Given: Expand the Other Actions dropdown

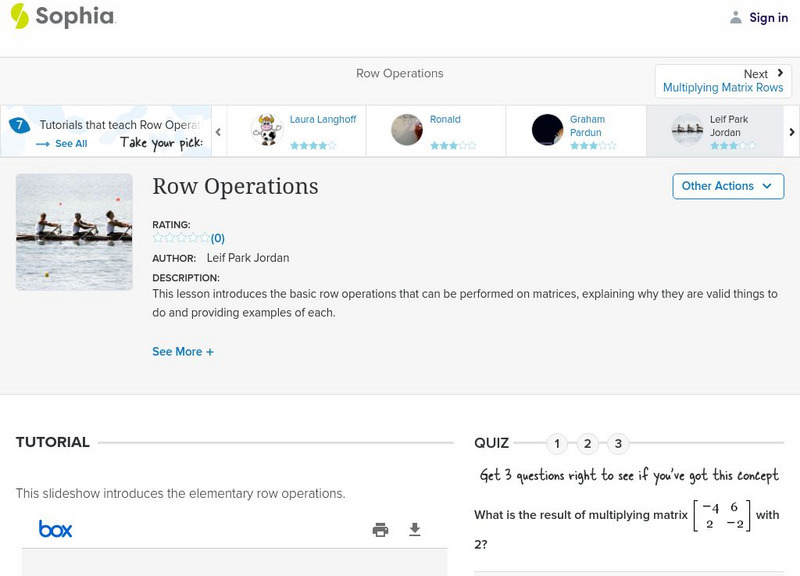Looking at the screenshot, I should click(728, 186).
